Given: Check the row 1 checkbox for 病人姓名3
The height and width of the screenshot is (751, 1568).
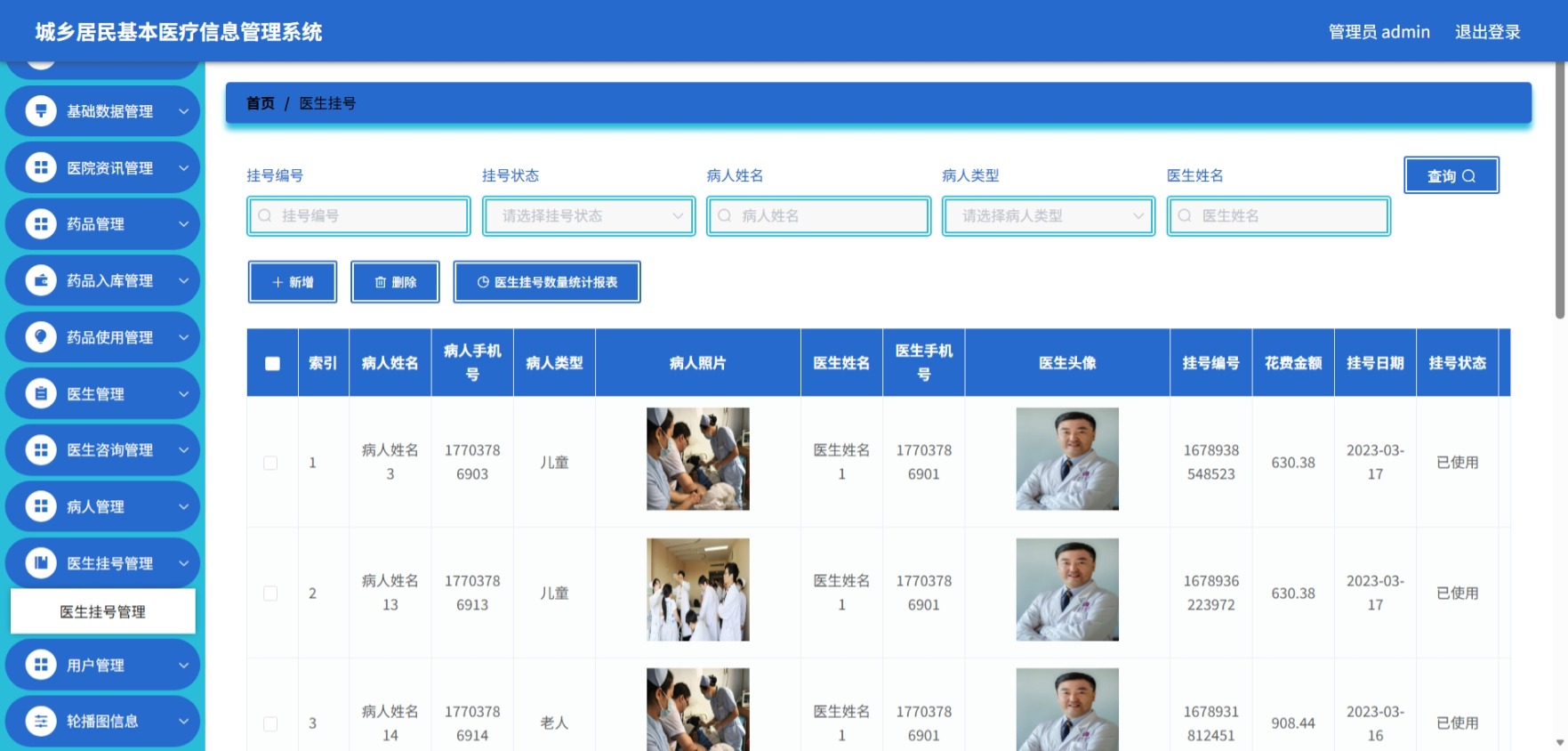Looking at the screenshot, I should click(270, 463).
